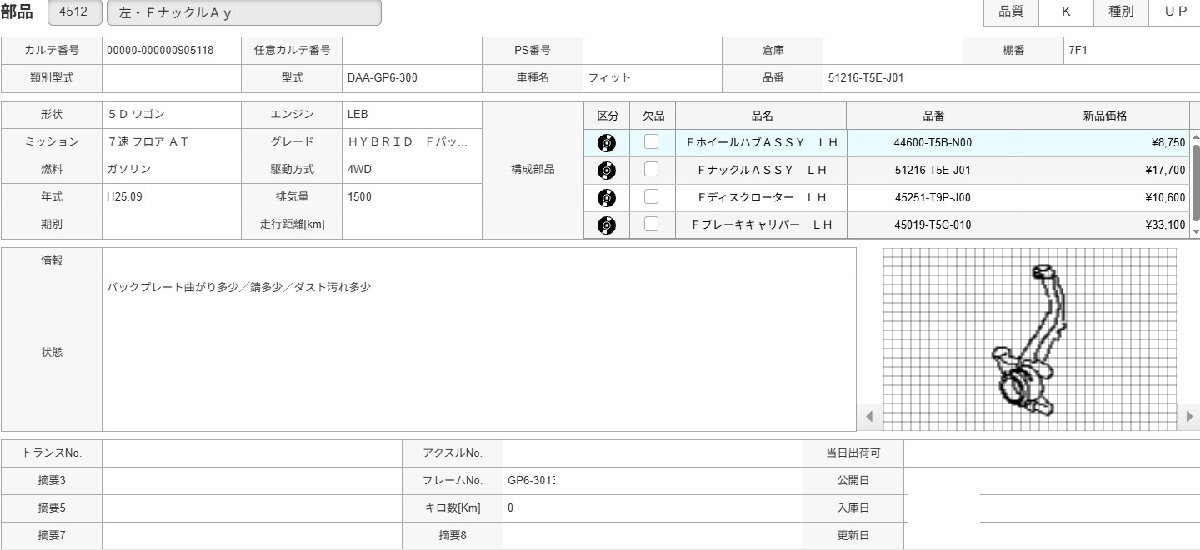Click the ¥8,750 new price cell
Image resolution: width=1200 pixels, height=550 pixels.
point(1166,142)
